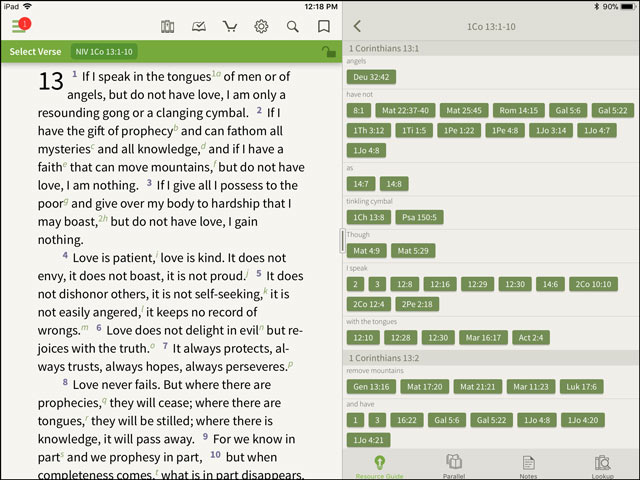Open cross-reference 1Jo 4:21
640x480 pixels.
[x=369, y=440]
